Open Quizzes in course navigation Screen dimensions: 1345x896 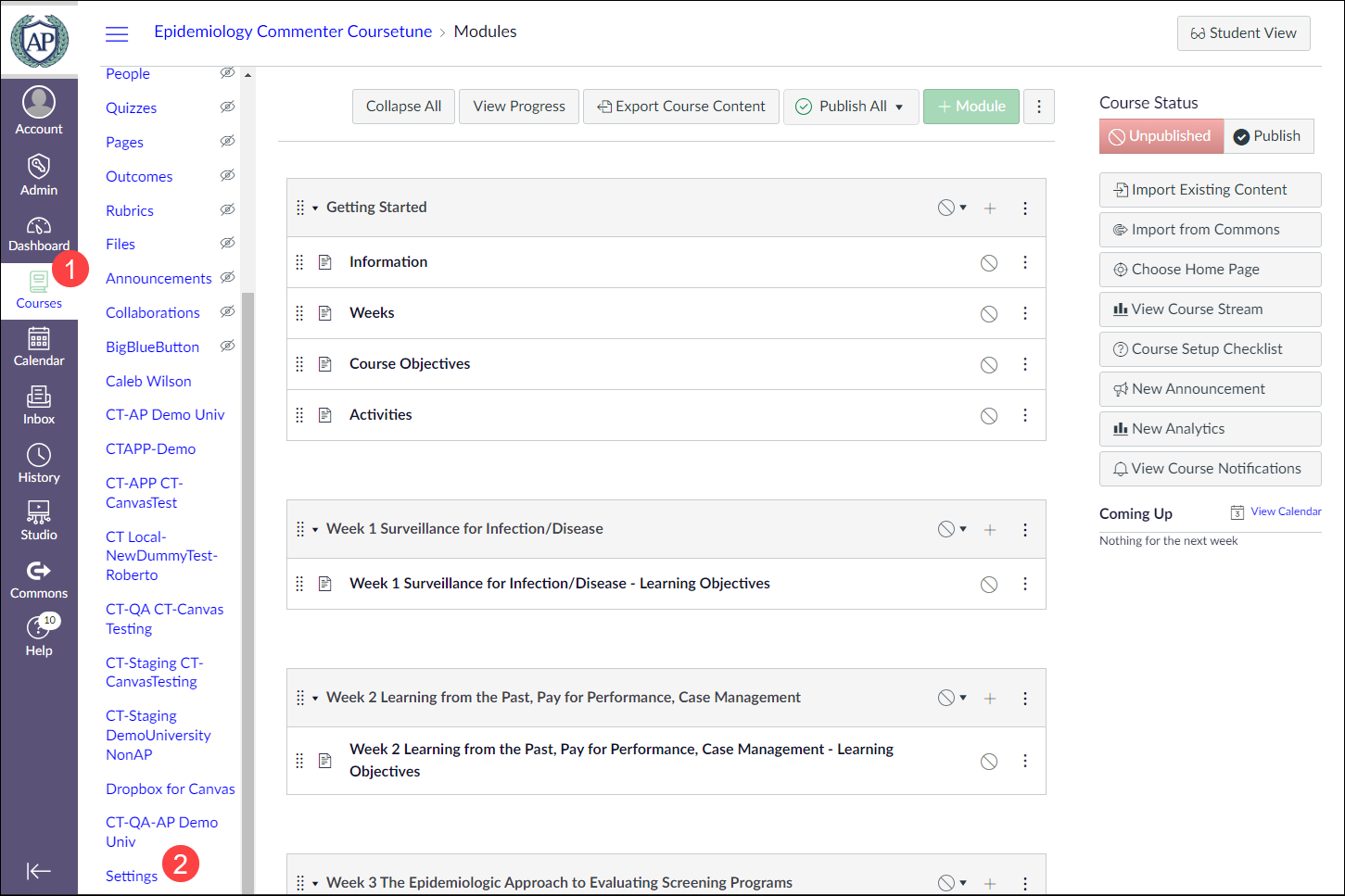tap(131, 107)
